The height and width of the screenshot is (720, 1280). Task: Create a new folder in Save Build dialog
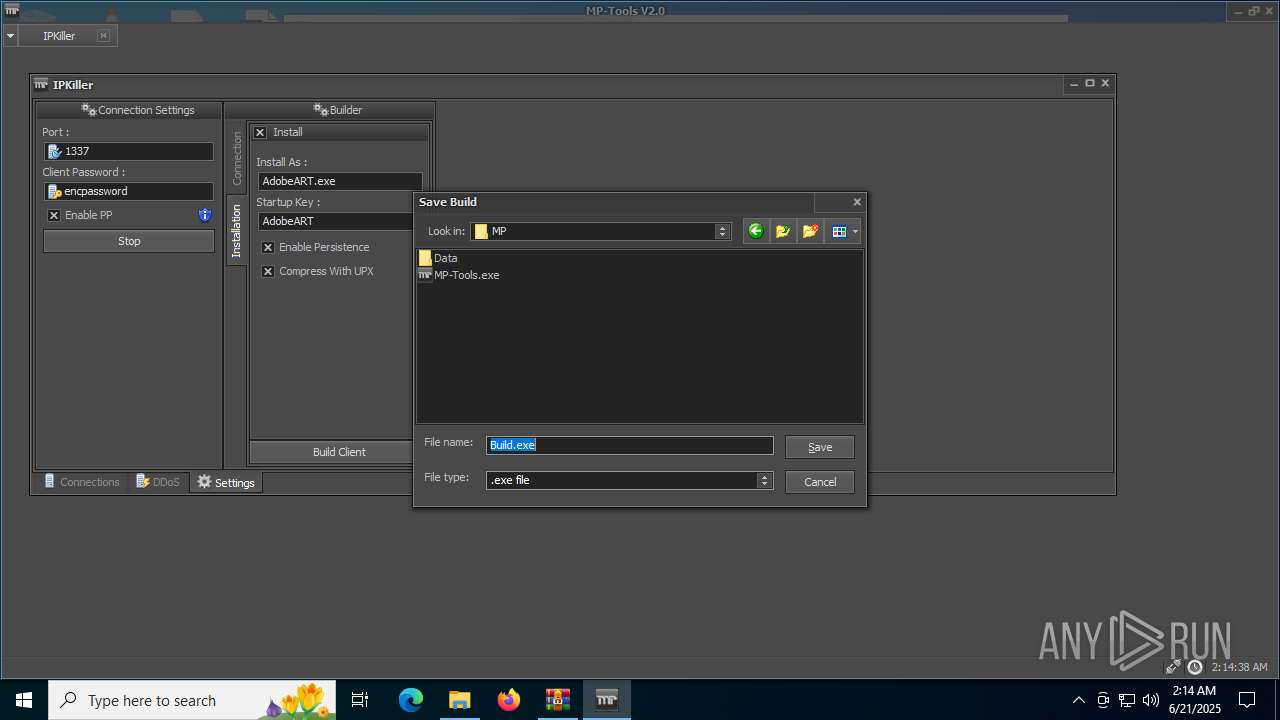[810, 231]
